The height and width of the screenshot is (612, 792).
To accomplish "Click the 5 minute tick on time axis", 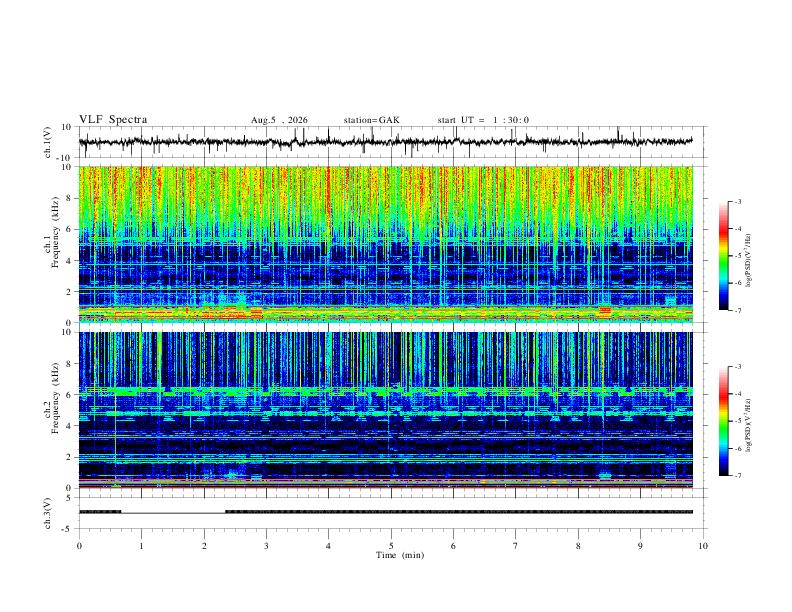I will [x=391, y=546].
